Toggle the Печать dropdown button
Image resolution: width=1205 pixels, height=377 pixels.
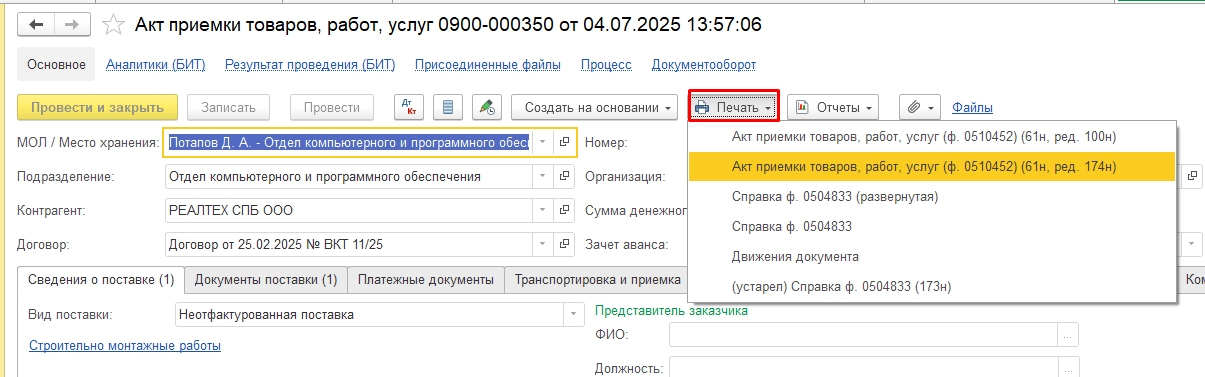(733, 107)
